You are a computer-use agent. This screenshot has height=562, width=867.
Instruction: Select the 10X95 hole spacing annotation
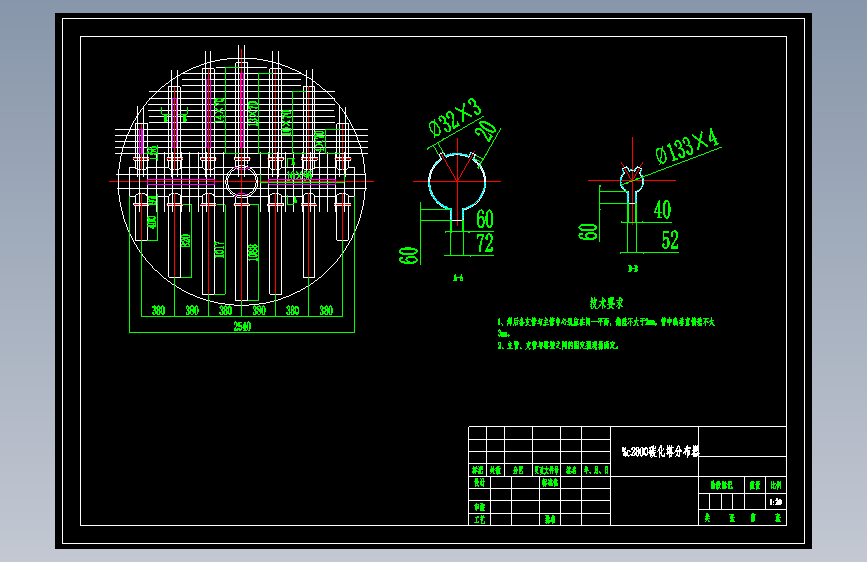coord(299,175)
